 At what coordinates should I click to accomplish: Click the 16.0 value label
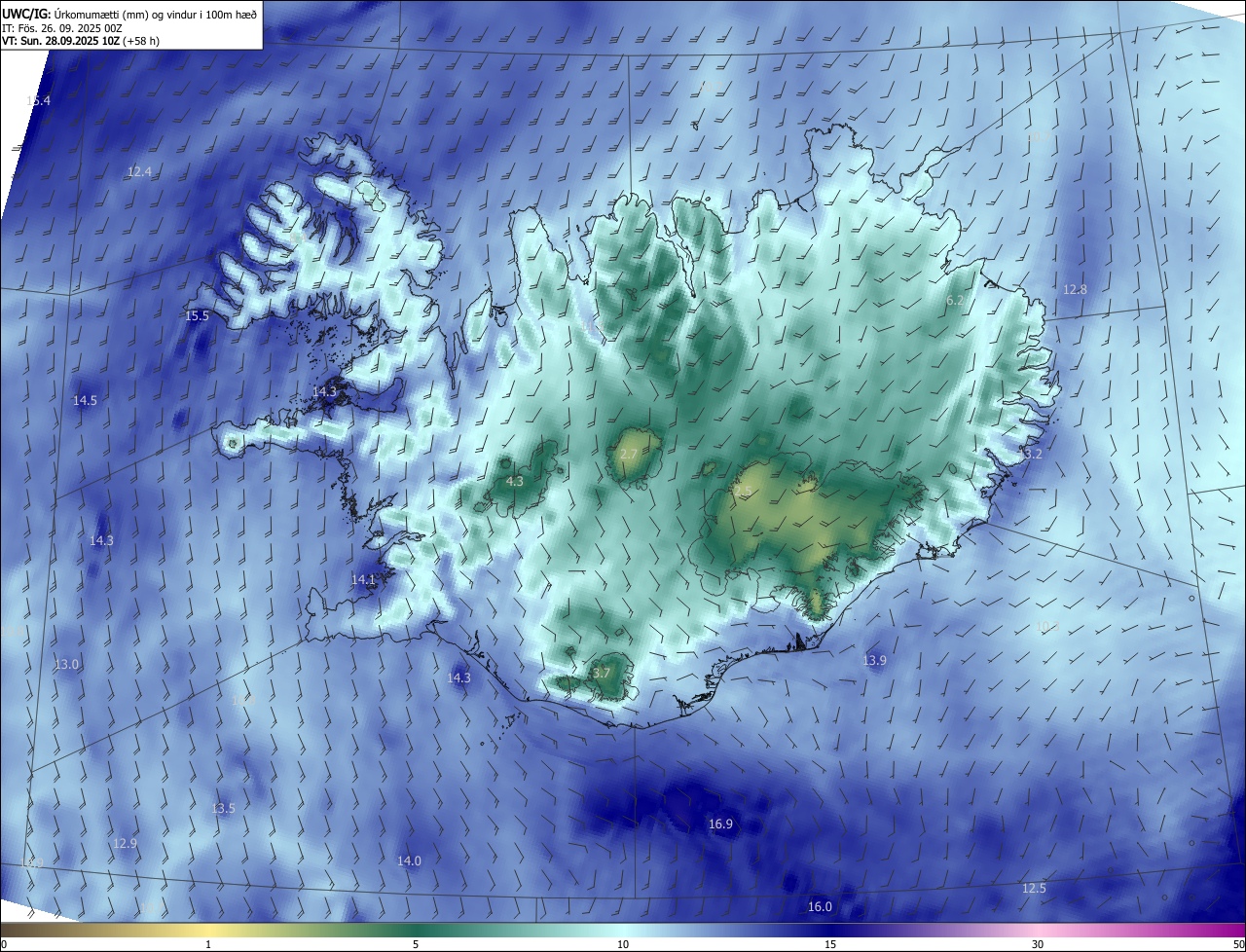point(820,907)
